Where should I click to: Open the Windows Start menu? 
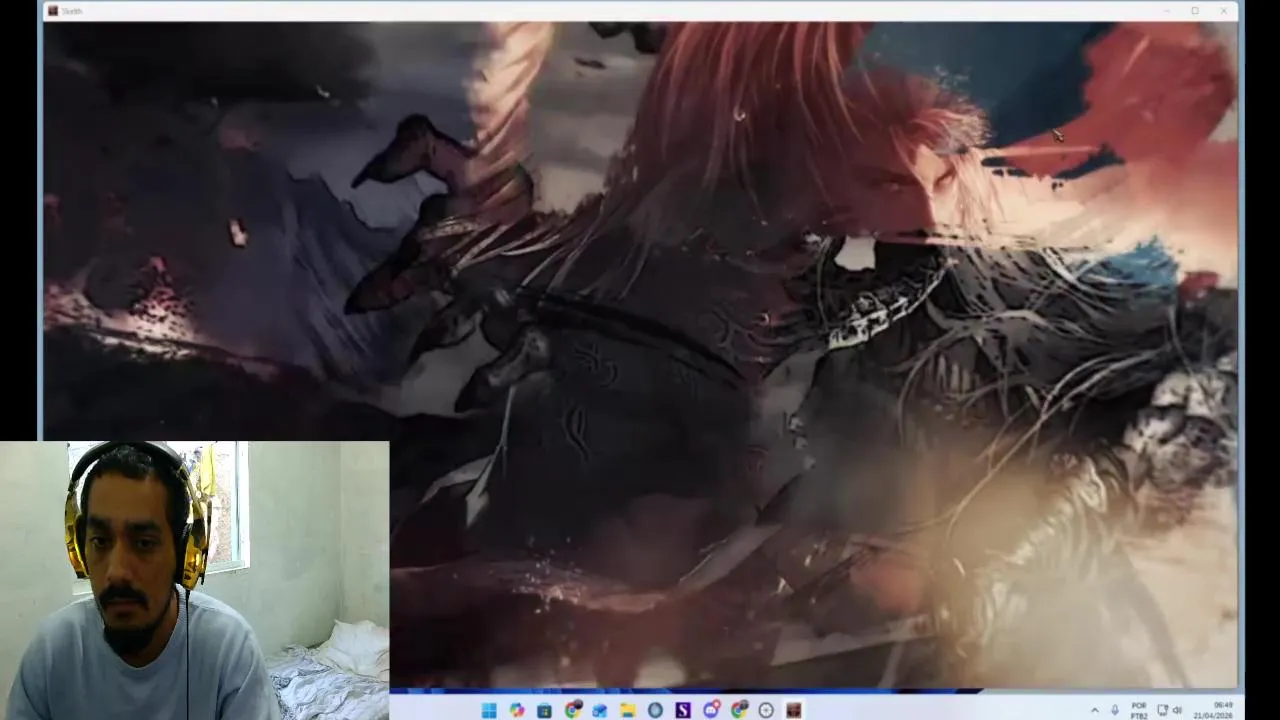(x=489, y=710)
